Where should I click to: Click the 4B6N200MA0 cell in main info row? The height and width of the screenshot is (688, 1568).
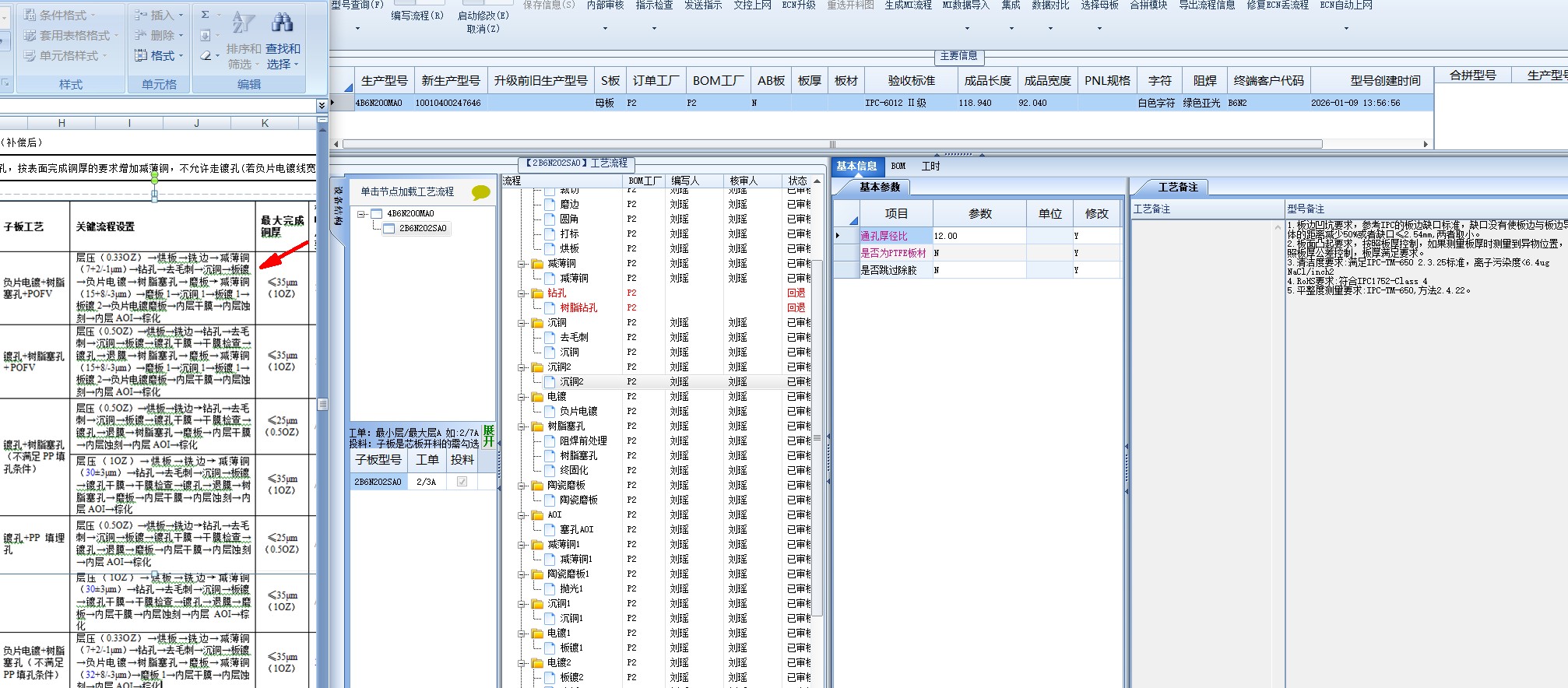(x=383, y=103)
